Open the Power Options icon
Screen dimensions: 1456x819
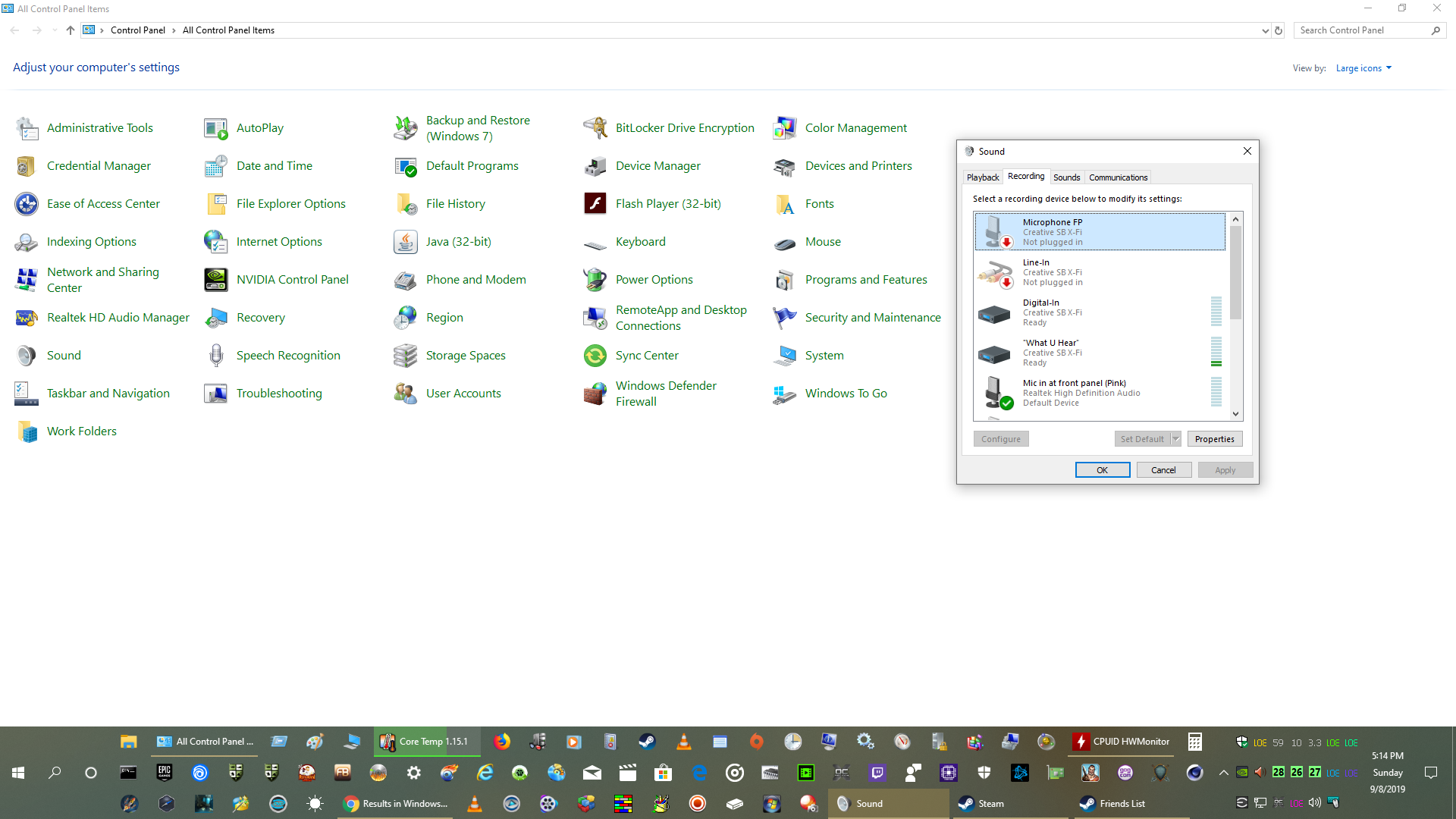(x=595, y=280)
